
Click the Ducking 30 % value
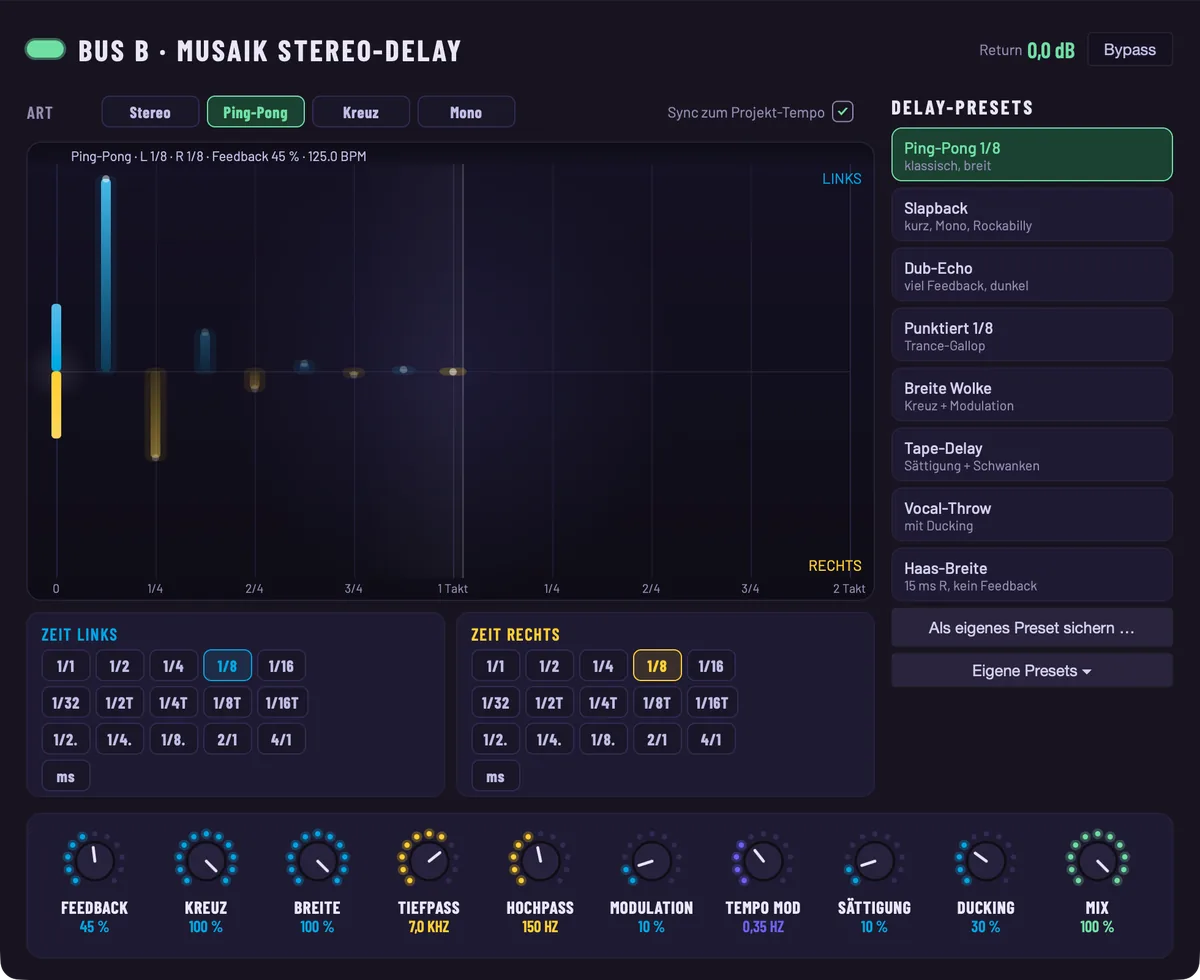point(985,927)
